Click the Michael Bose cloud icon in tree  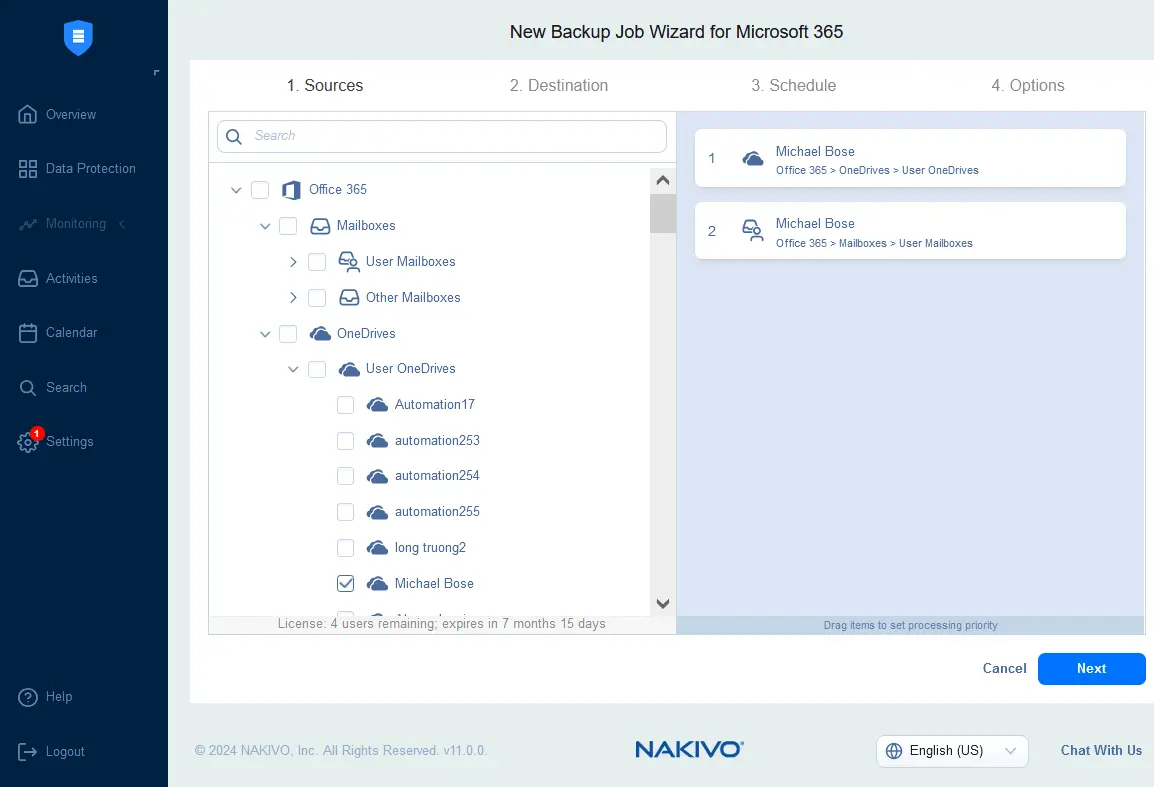click(378, 584)
